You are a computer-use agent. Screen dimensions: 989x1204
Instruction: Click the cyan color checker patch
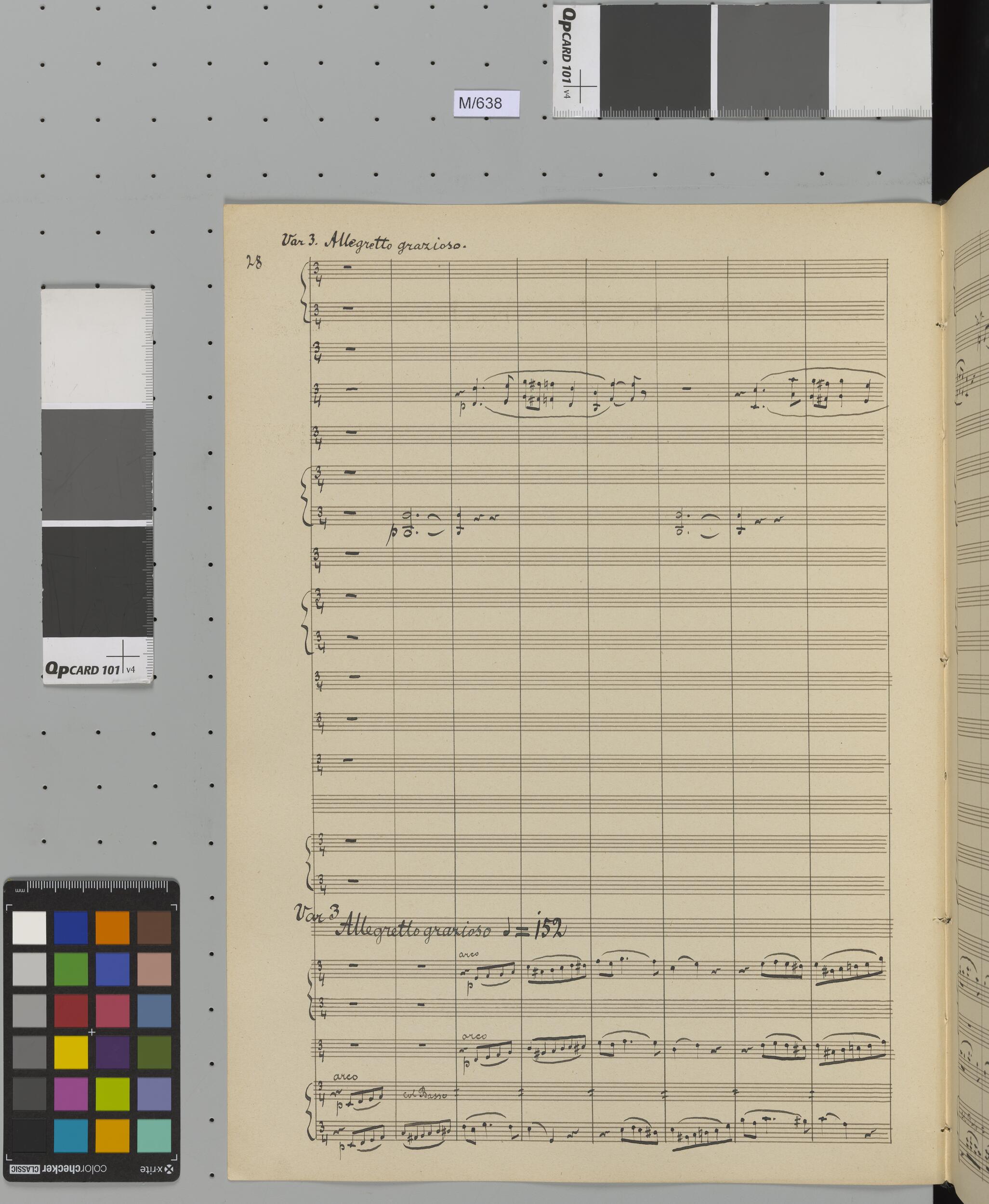pyautogui.click(x=71, y=1136)
